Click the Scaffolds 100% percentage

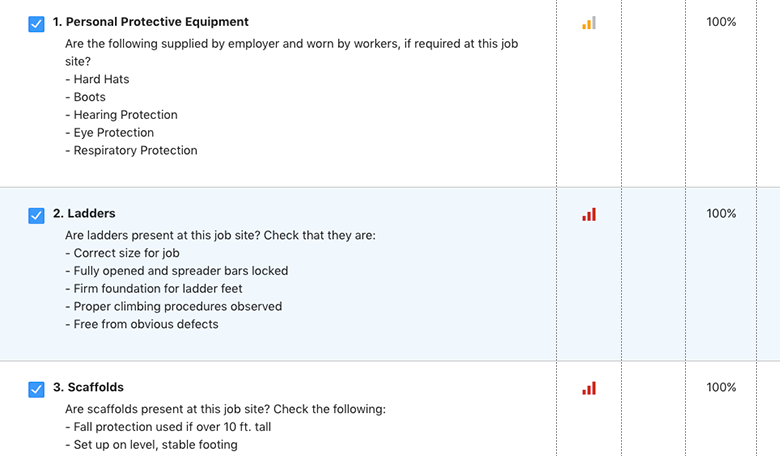pyautogui.click(x=721, y=388)
